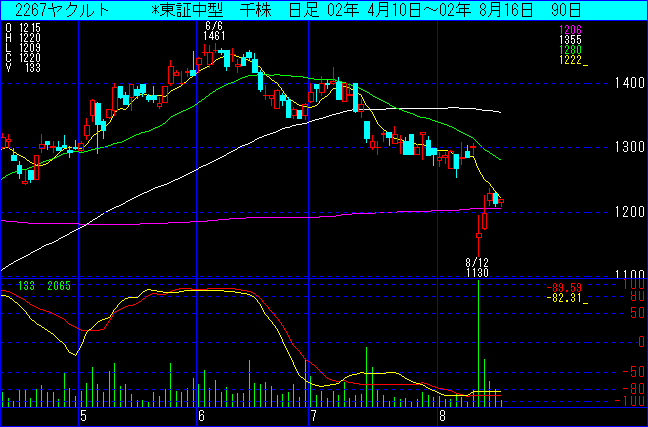The height and width of the screenshot is (427, 648).
Task: Click the yellow moving-average value 1222
Action: (x=570, y=60)
